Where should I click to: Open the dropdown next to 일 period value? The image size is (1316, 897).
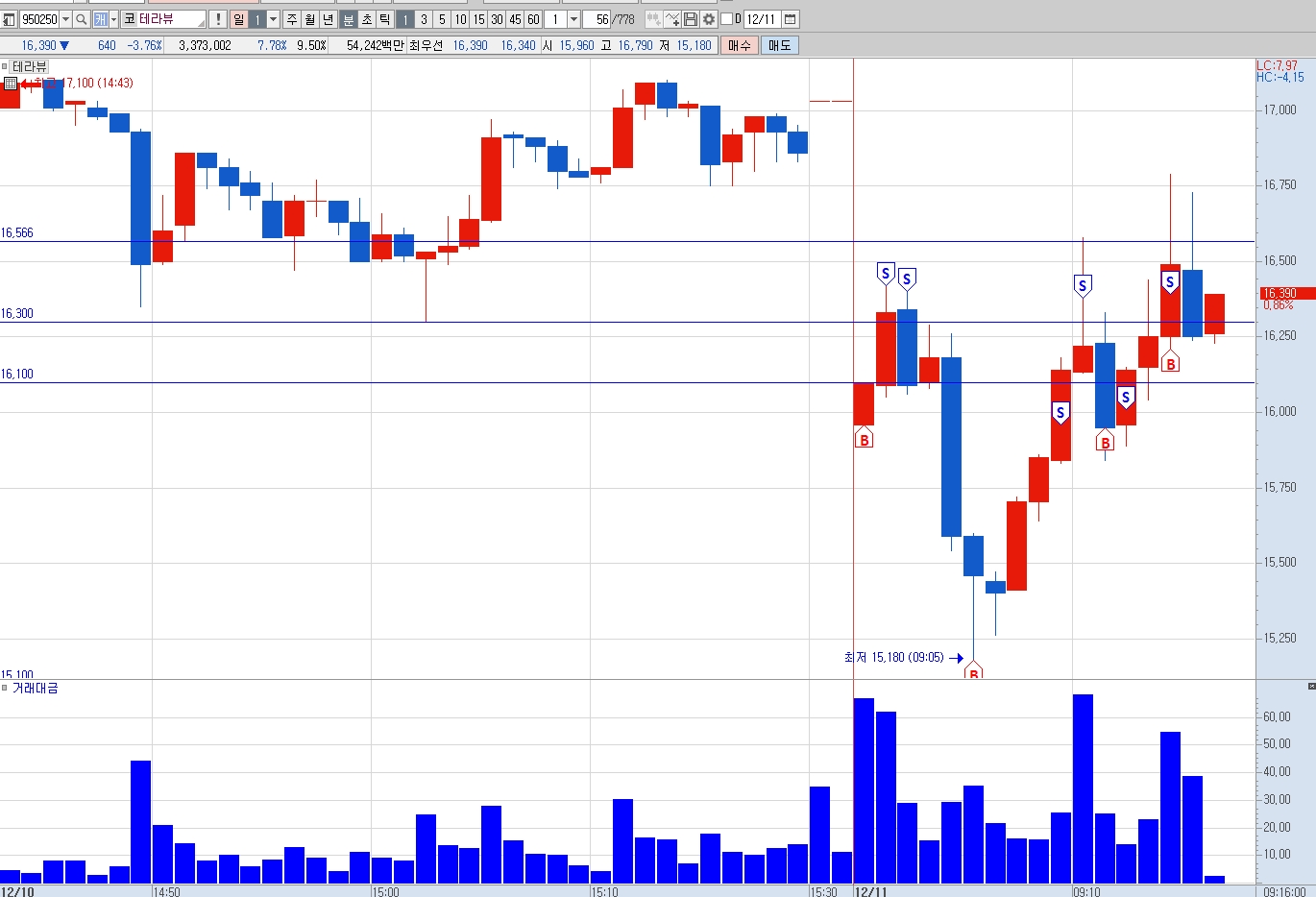tap(273, 19)
